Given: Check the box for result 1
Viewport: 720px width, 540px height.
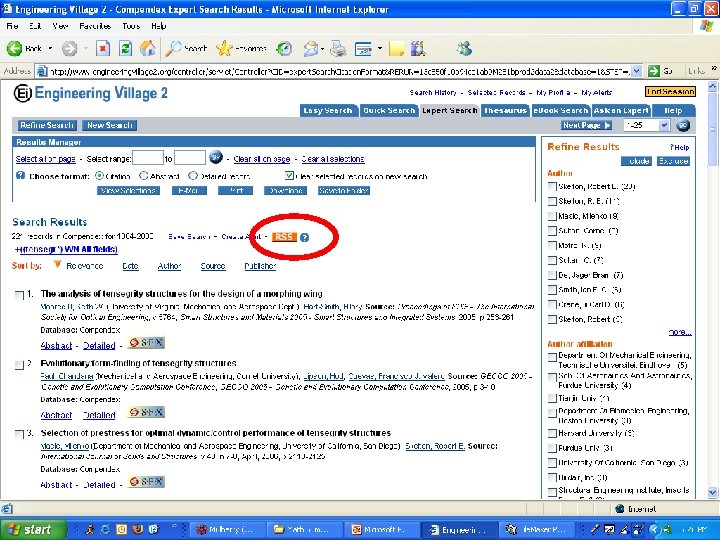Looking at the screenshot, I should 19,295.
